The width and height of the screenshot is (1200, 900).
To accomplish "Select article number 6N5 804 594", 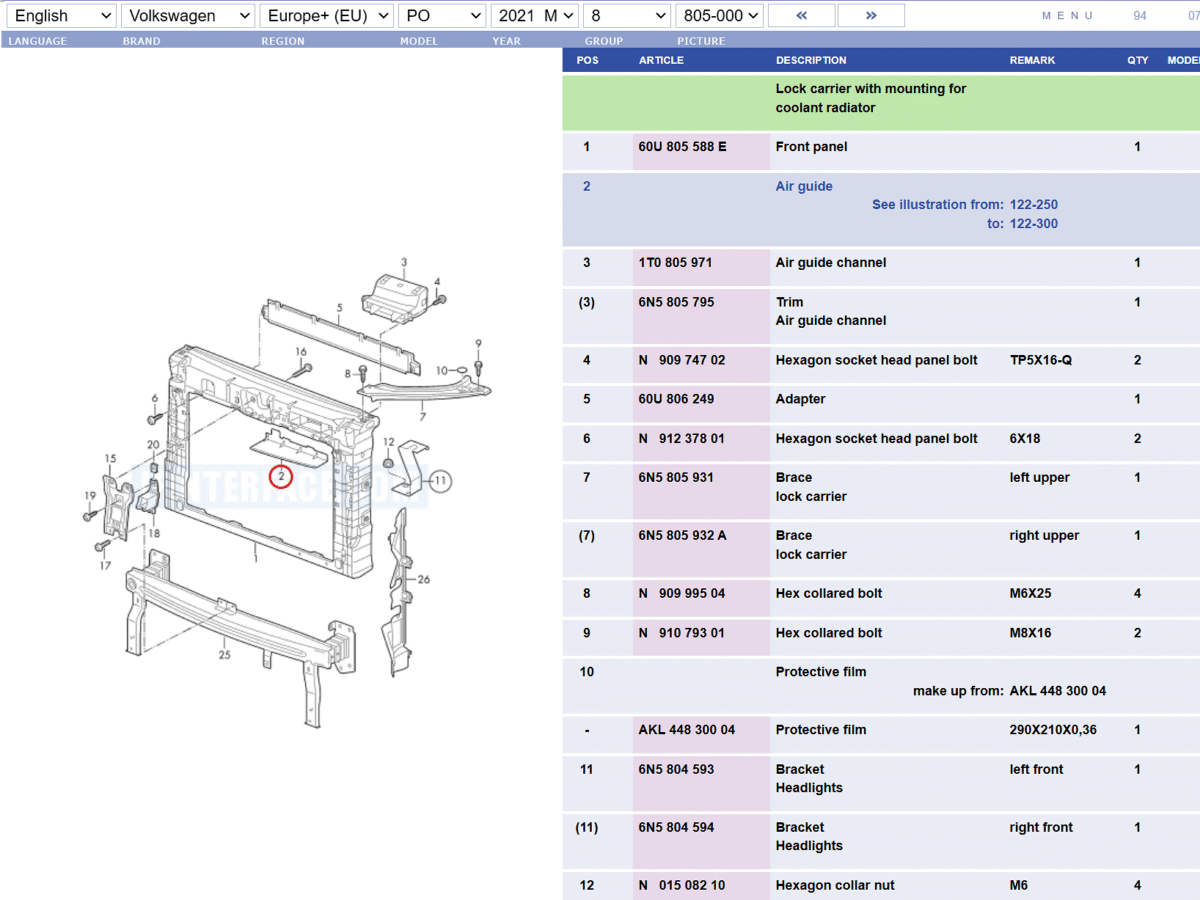I will [x=676, y=827].
